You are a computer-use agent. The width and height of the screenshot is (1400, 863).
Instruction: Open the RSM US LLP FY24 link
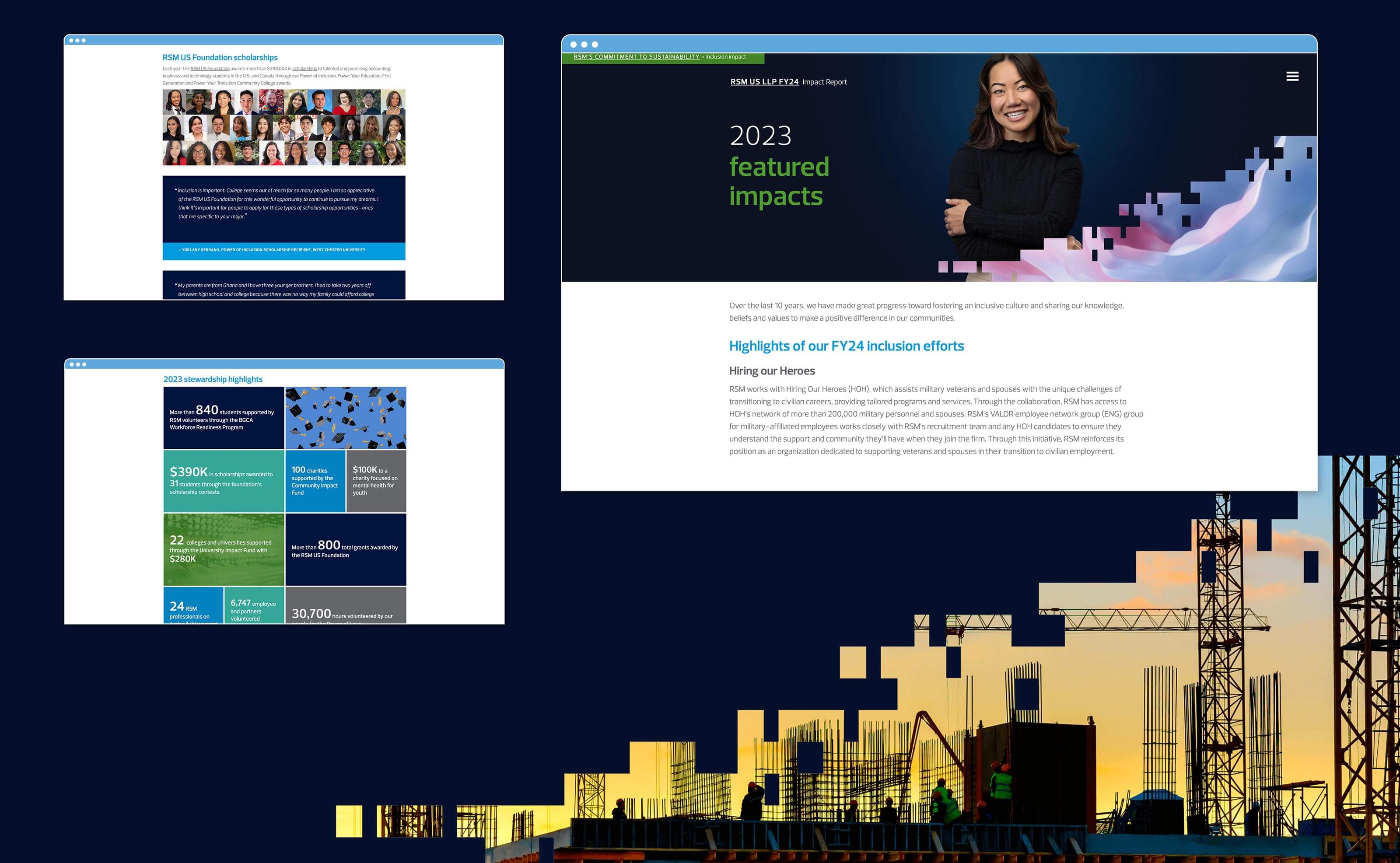(764, 82)
